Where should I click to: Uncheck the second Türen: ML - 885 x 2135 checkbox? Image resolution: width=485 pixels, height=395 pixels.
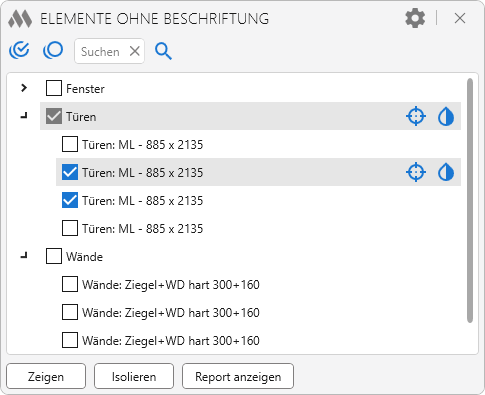coord(70,172)
